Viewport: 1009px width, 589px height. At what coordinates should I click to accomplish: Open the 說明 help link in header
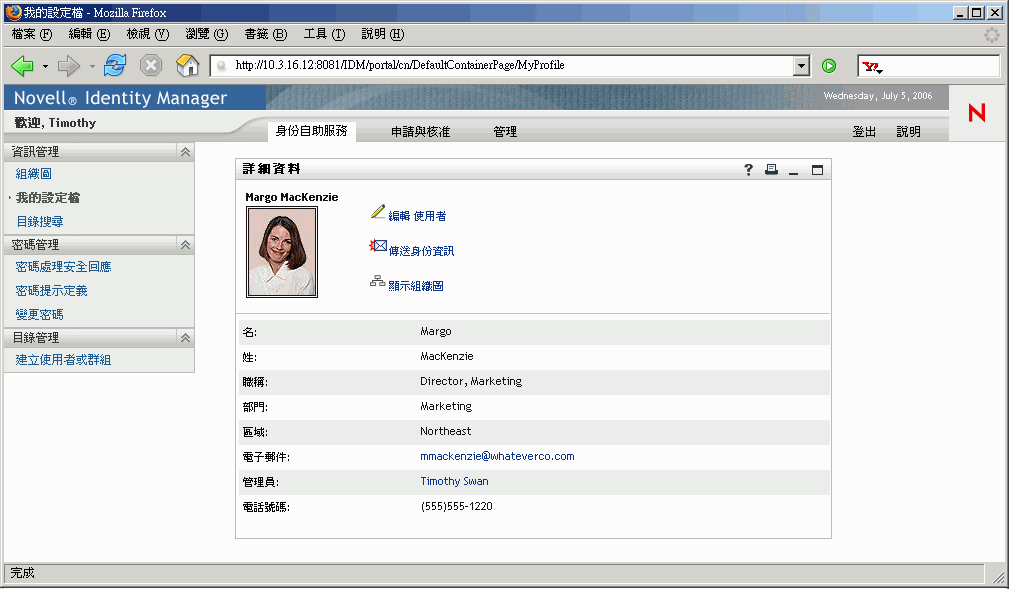[908, 132]
